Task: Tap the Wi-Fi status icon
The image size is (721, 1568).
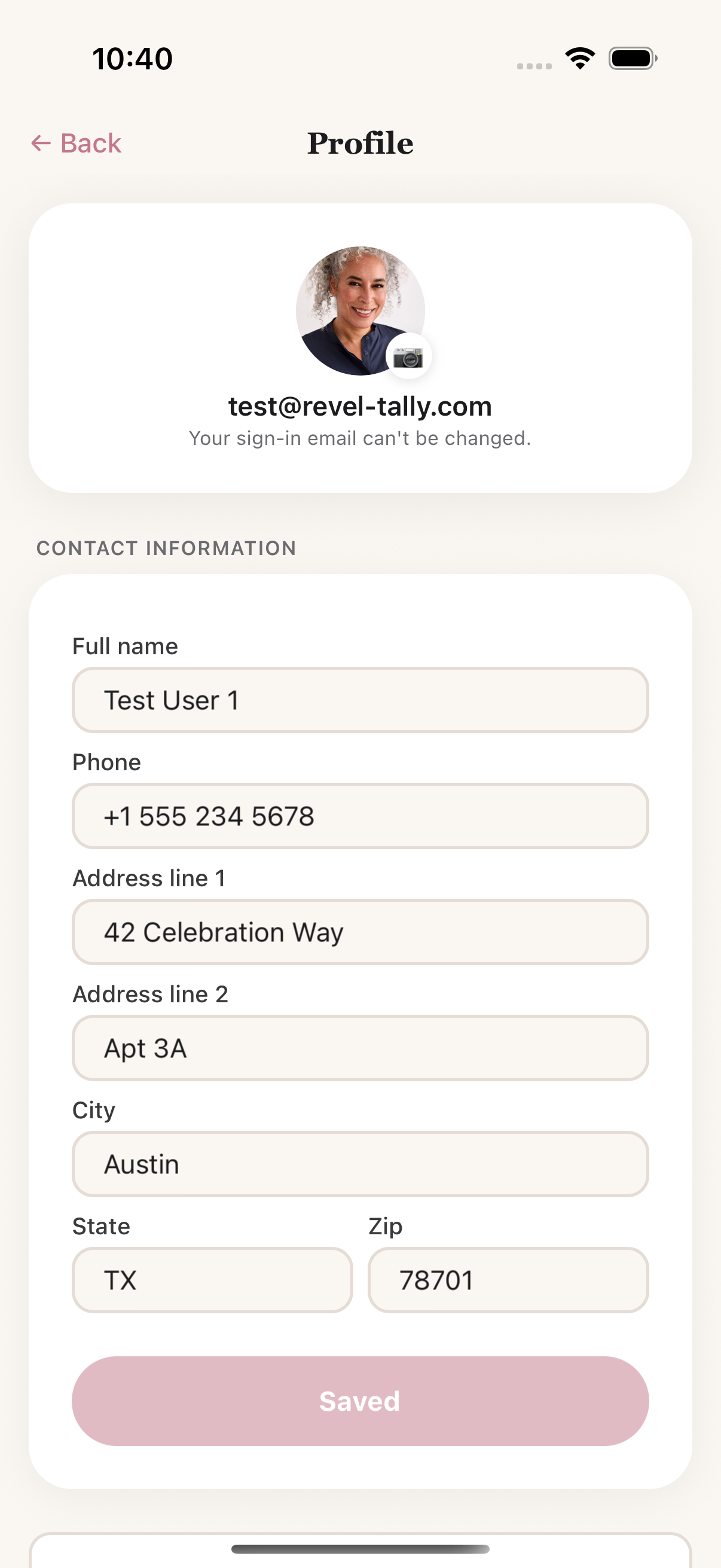Action: [x=580, y=59]
